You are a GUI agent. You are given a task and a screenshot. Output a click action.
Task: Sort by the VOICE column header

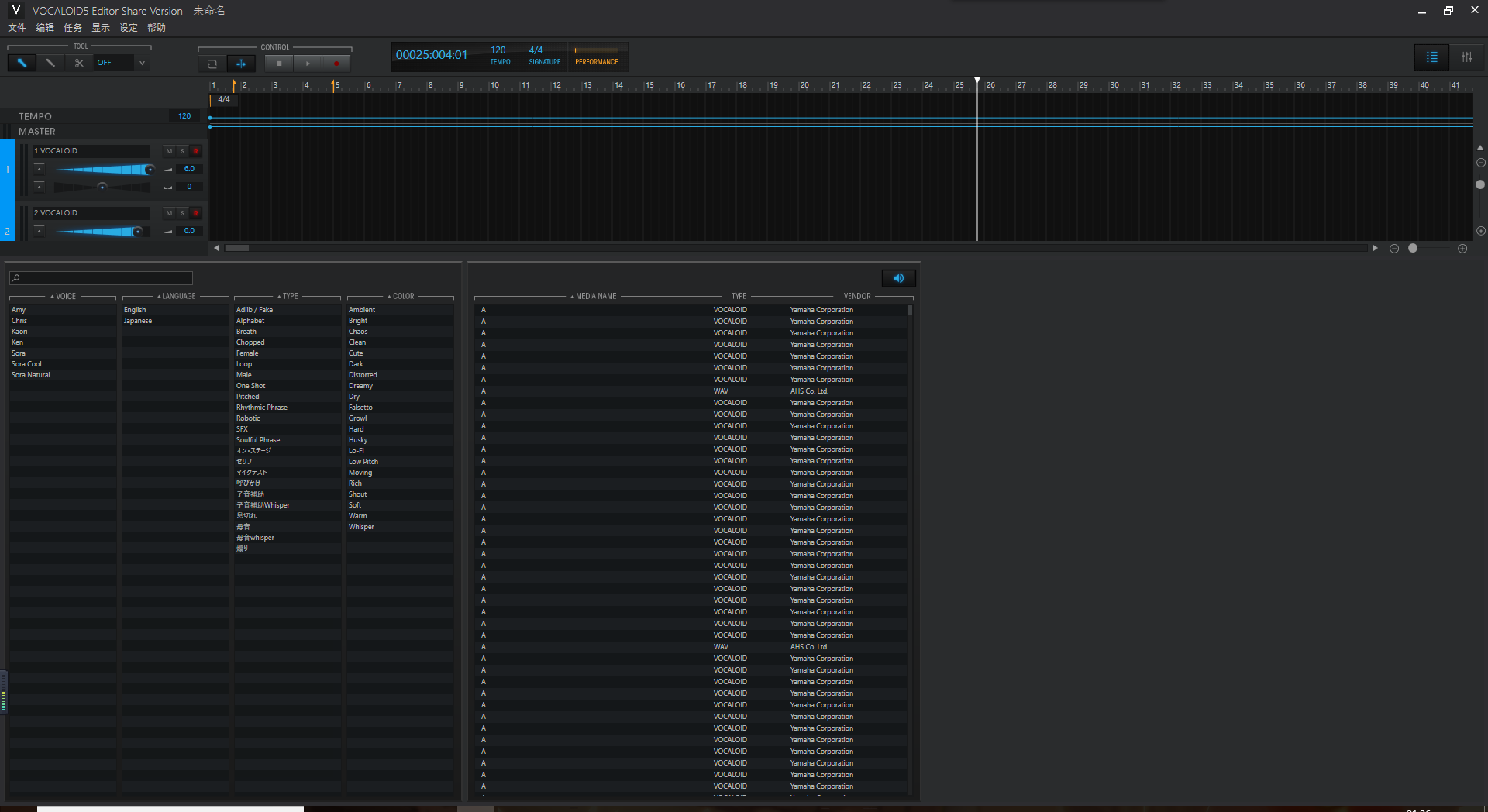[x=63, y=296]
